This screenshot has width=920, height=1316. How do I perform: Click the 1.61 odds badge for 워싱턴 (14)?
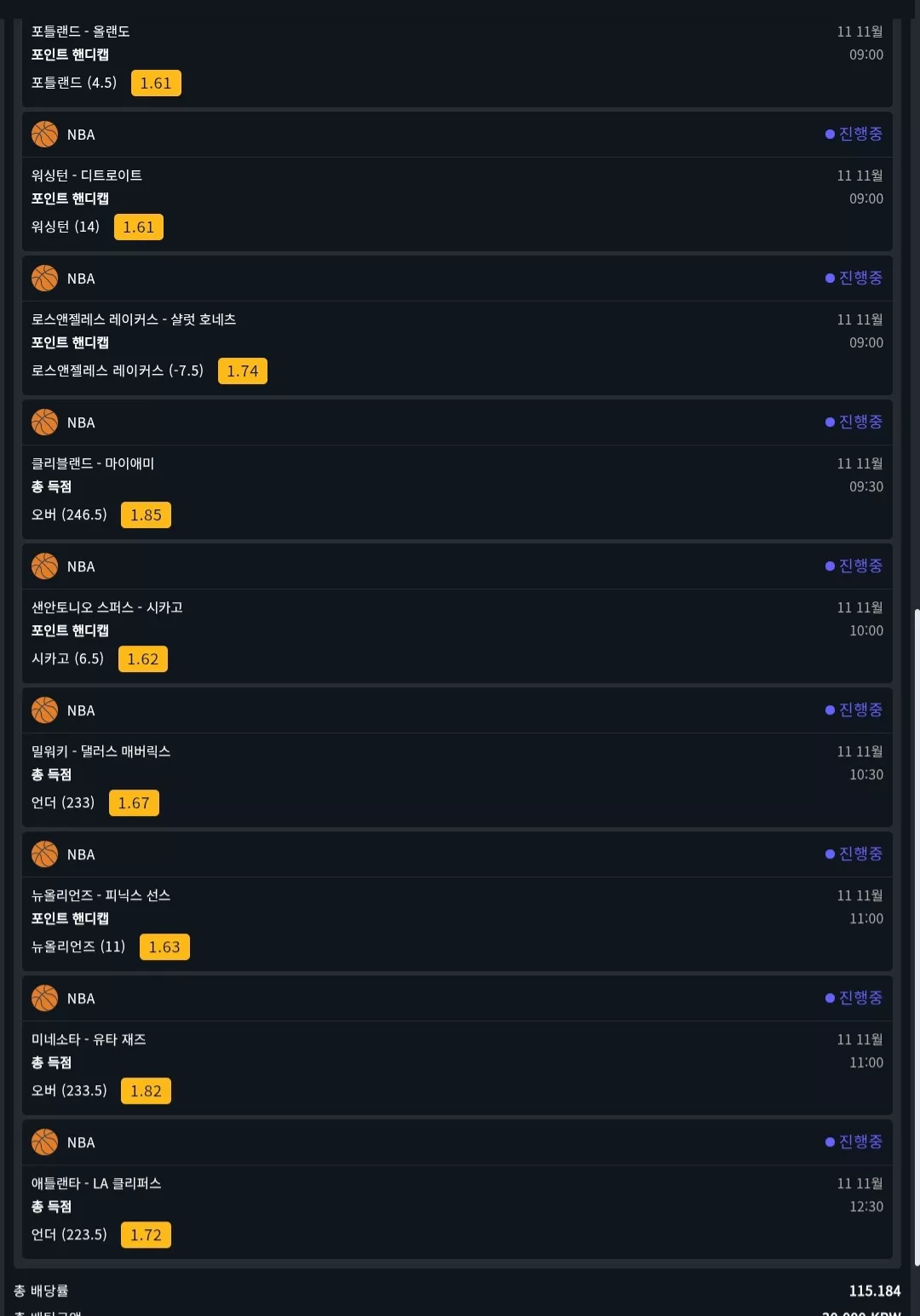tap(138, 227)
